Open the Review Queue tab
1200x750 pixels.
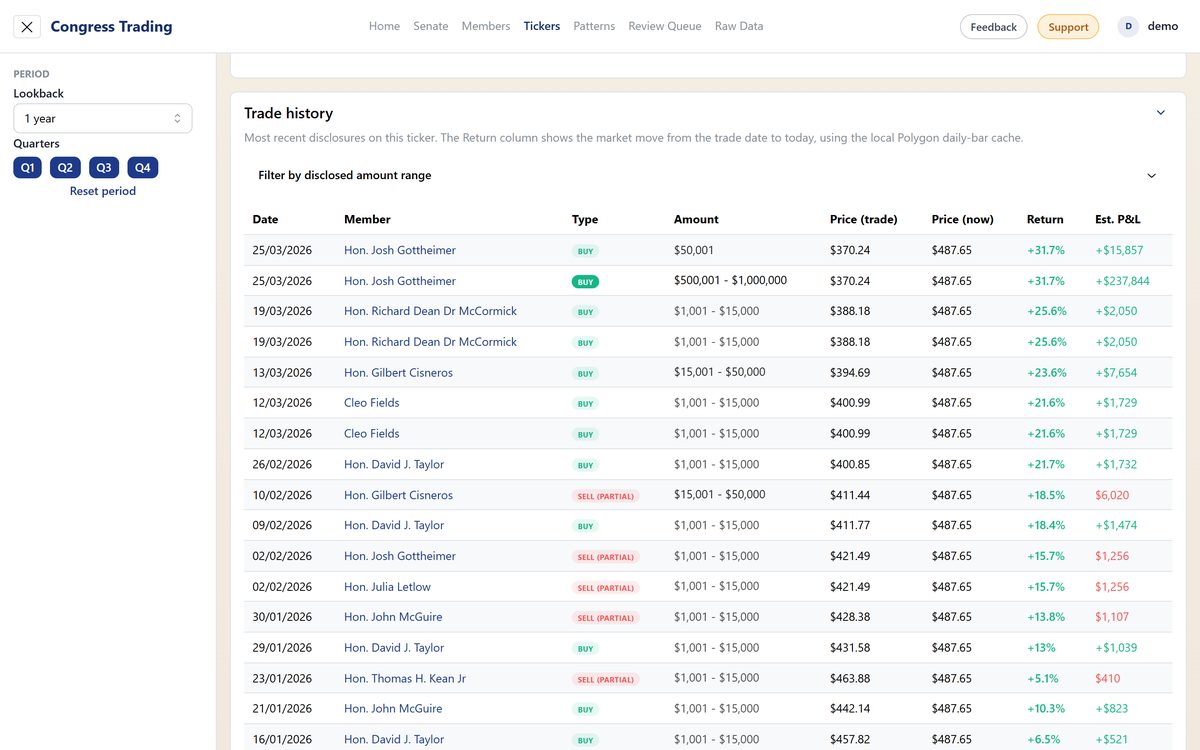click(x=665, y=26)
